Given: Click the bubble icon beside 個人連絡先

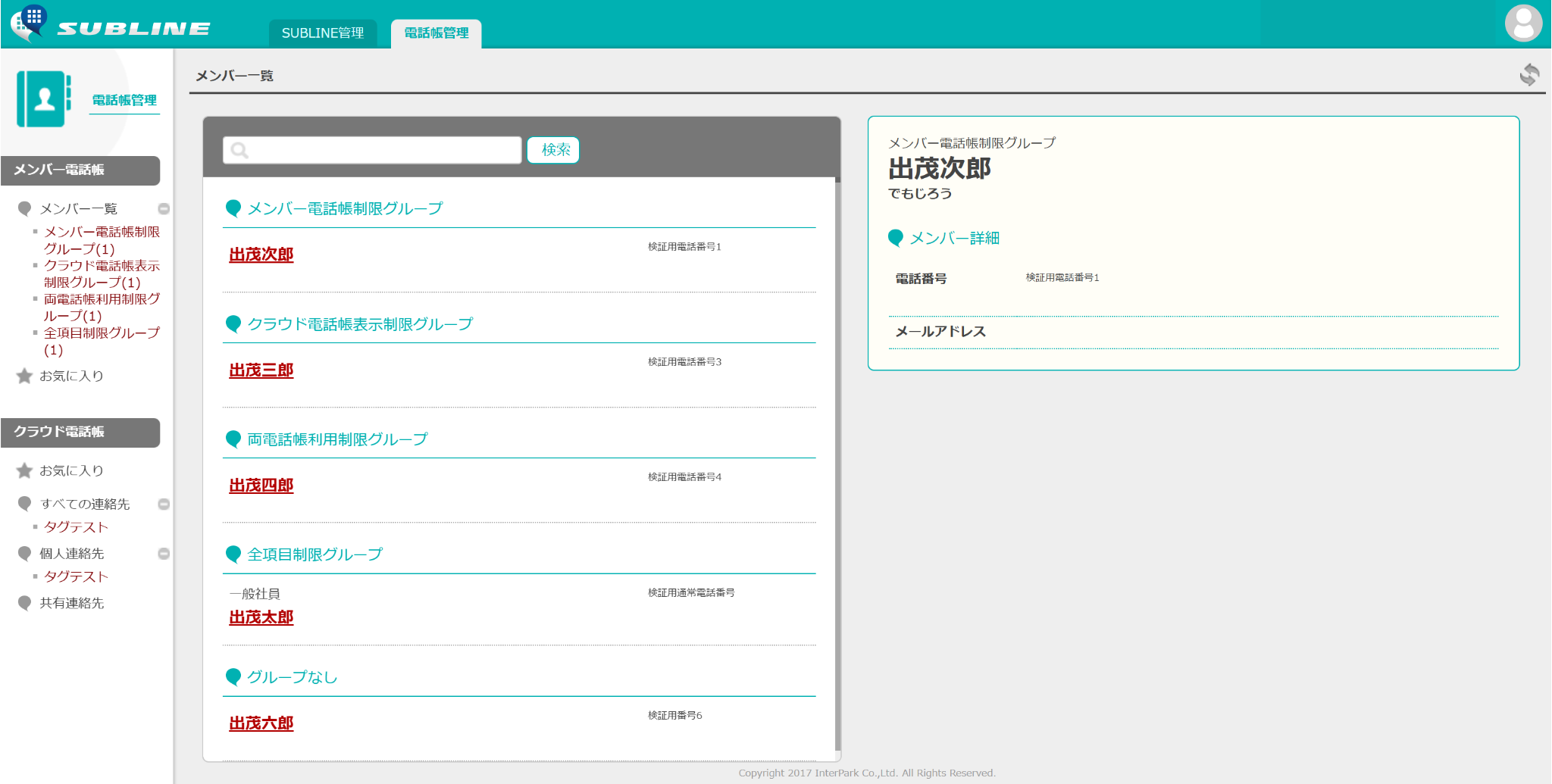Looking at the screenshot, I should click(x=24, y=554).
